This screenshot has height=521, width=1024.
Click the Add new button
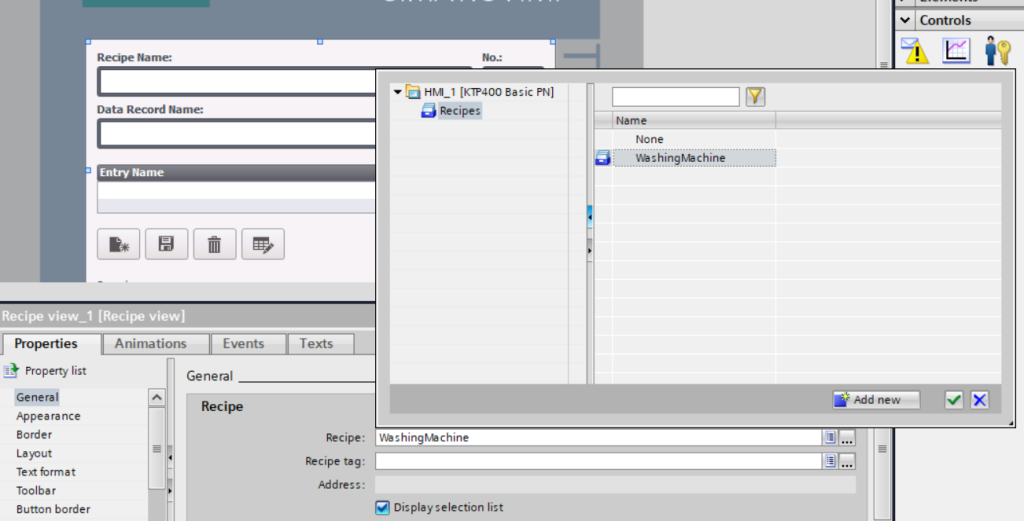(875, 400)
